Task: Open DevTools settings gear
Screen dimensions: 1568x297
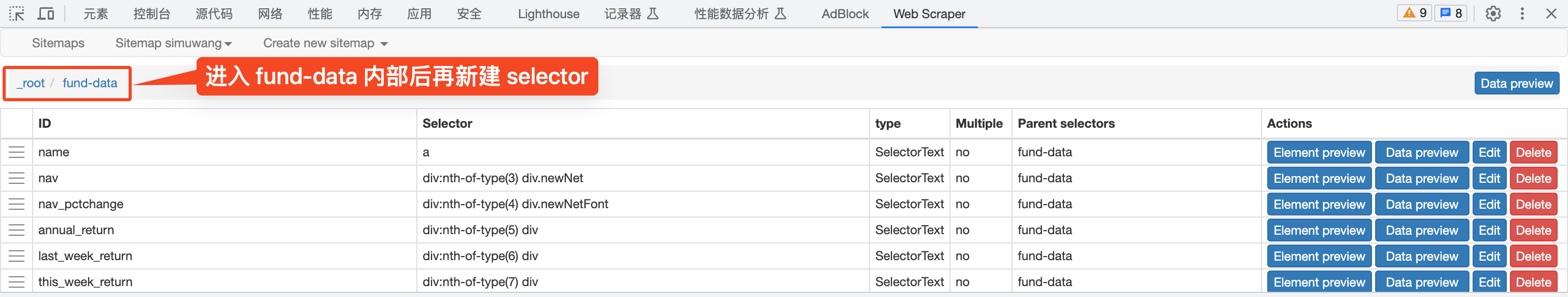Action: (1492, 14)
